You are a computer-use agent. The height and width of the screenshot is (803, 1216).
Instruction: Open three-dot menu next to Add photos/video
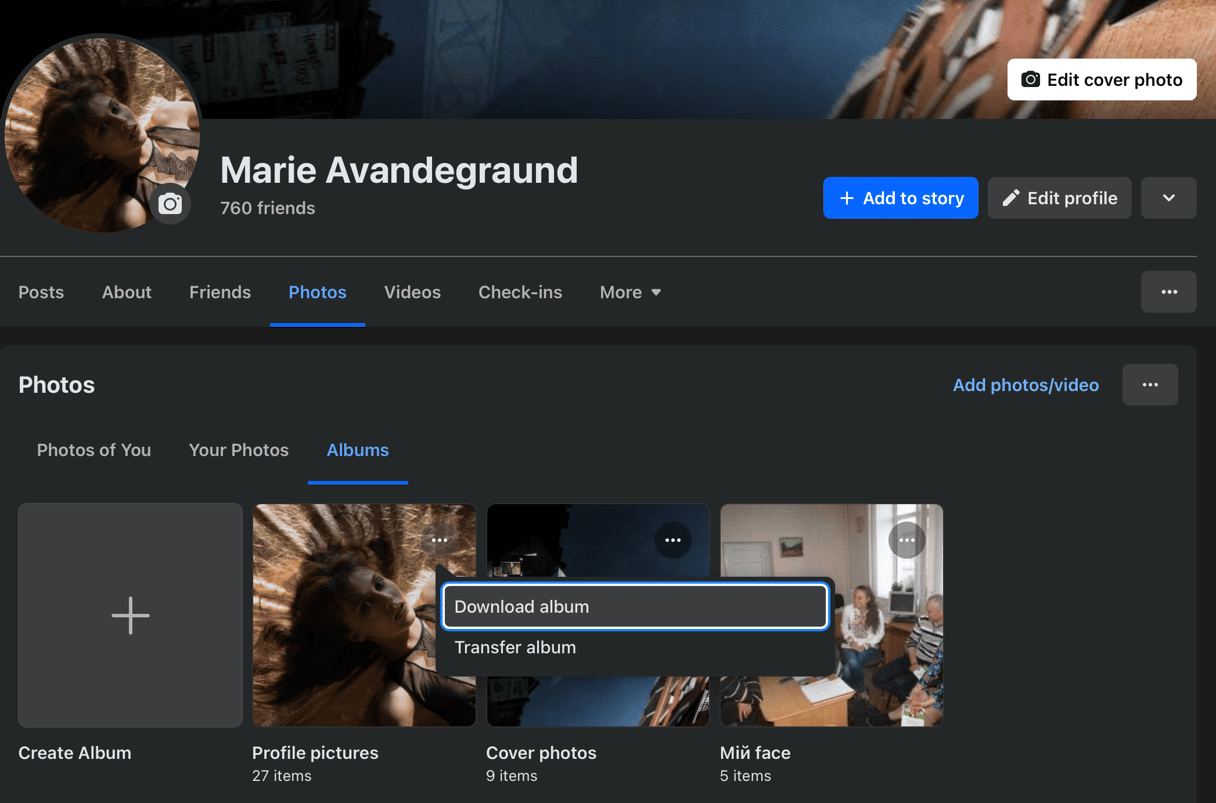1150,385
